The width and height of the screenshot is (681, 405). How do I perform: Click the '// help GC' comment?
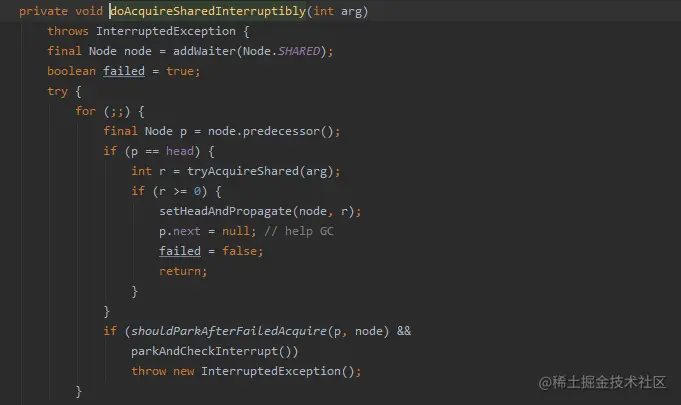tap(299, 231)
